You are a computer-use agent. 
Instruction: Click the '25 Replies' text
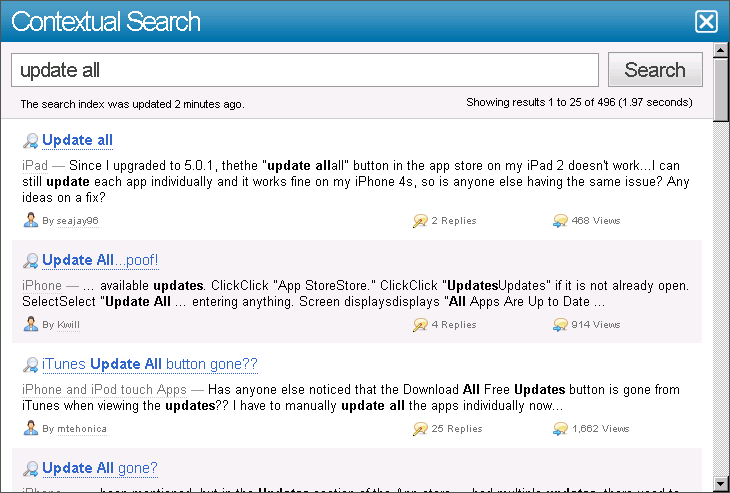click(457, 429)
